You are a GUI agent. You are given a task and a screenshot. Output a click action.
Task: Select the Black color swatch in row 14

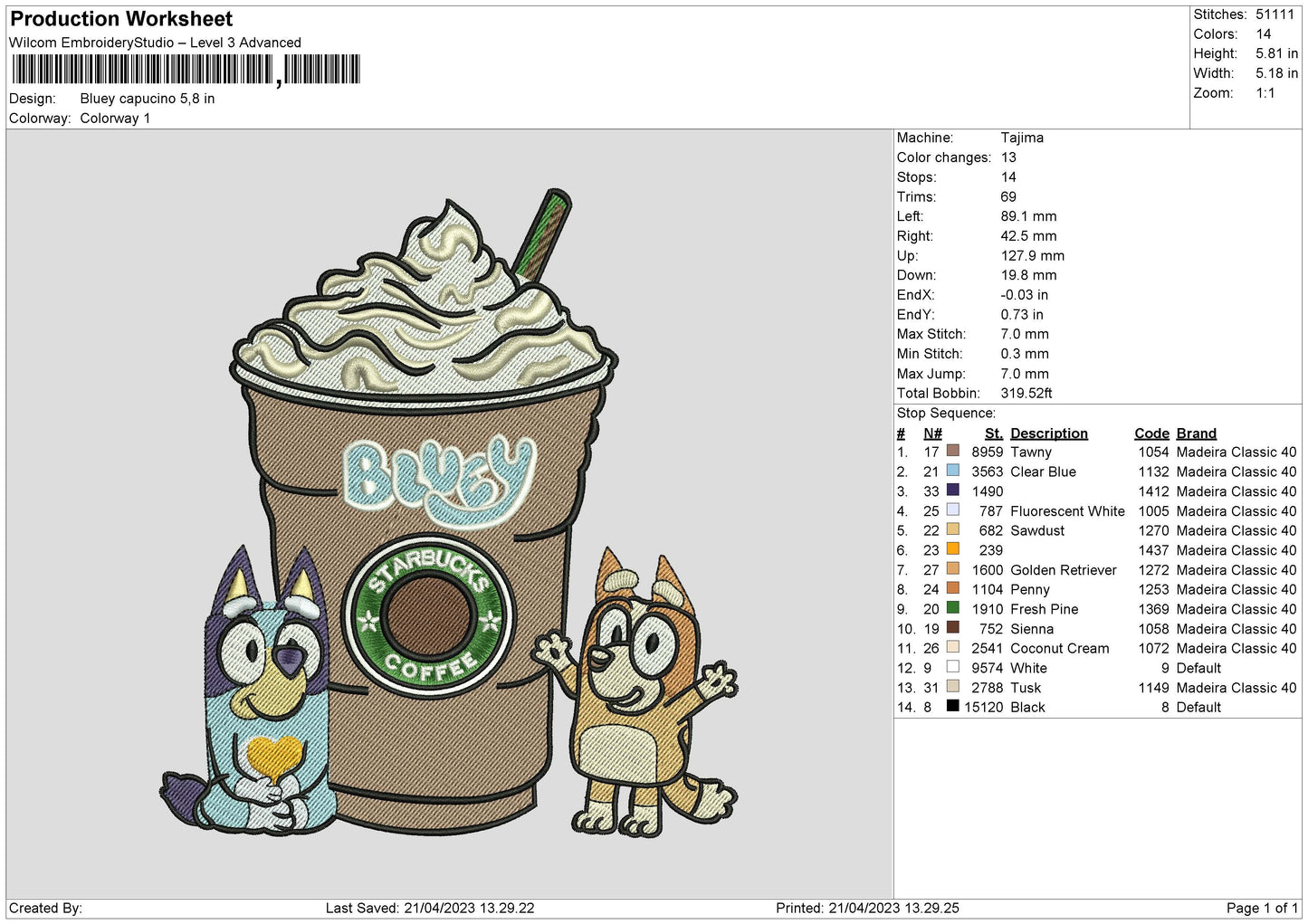coord(952,706)
